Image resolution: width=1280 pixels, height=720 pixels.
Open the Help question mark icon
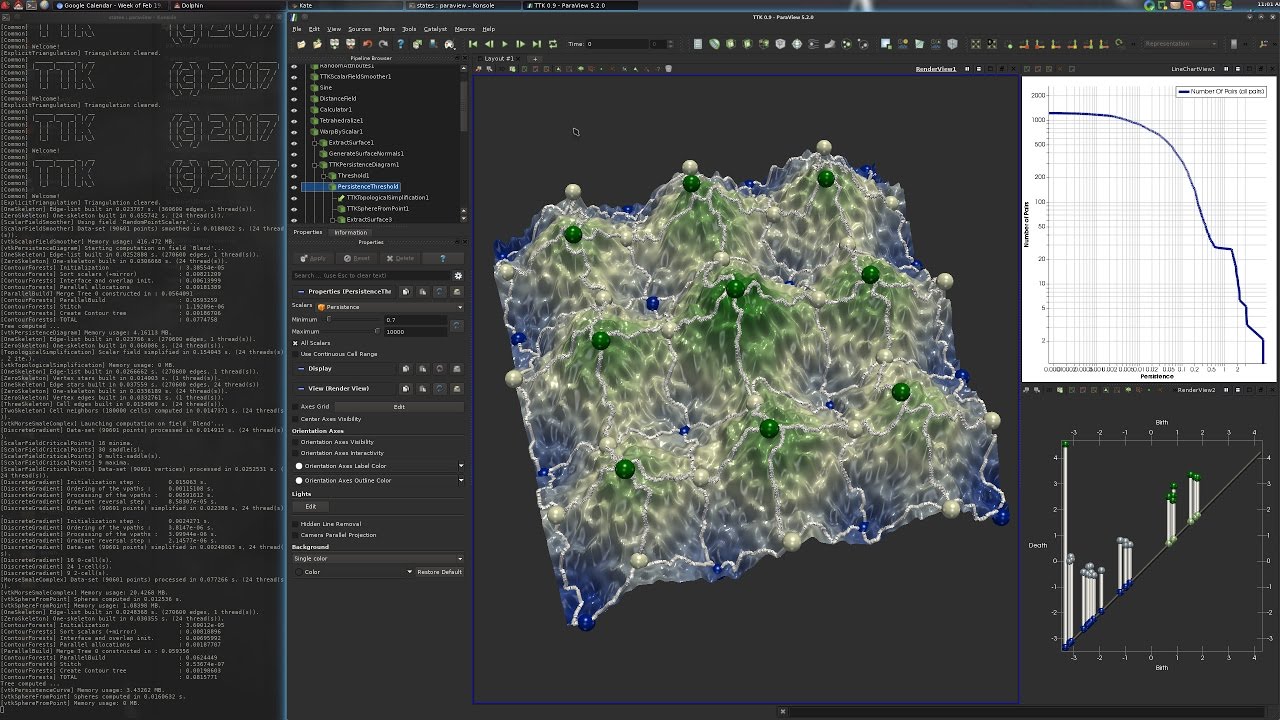(x=401, y=44)
